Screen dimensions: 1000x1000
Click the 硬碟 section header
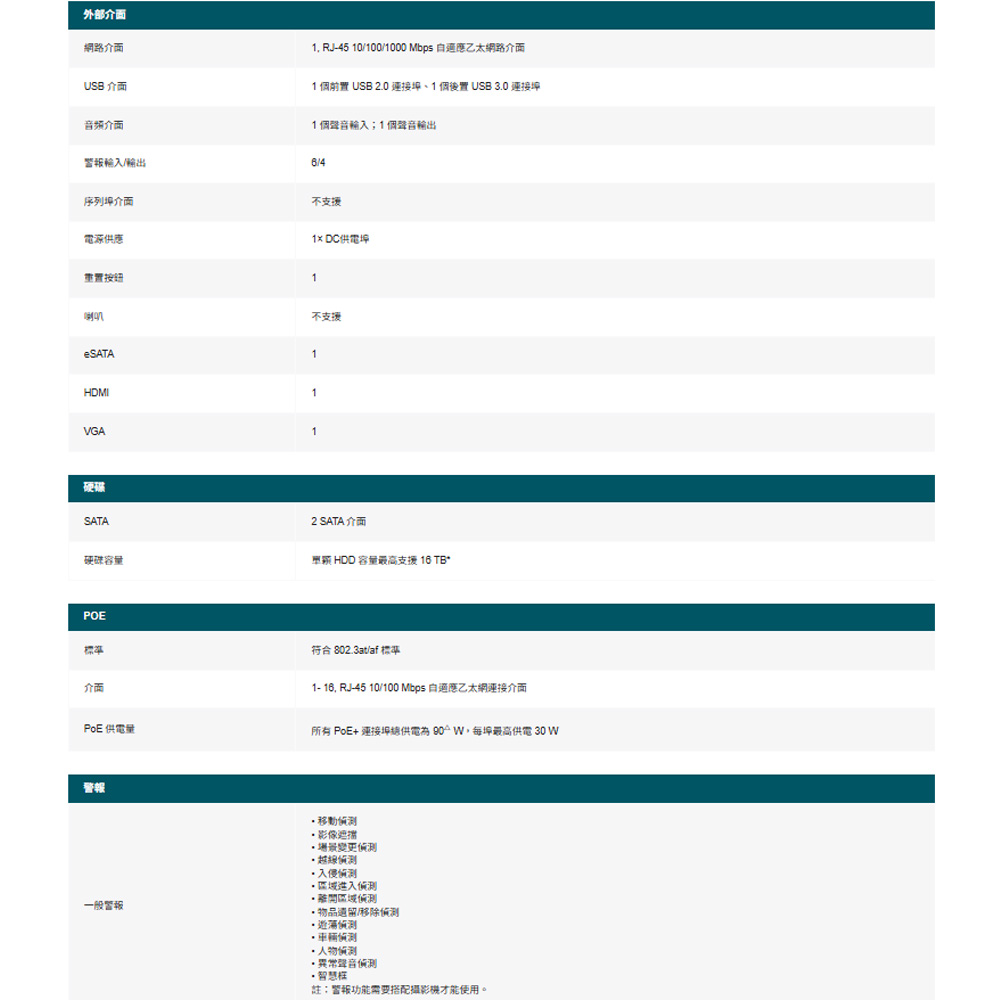501,488
